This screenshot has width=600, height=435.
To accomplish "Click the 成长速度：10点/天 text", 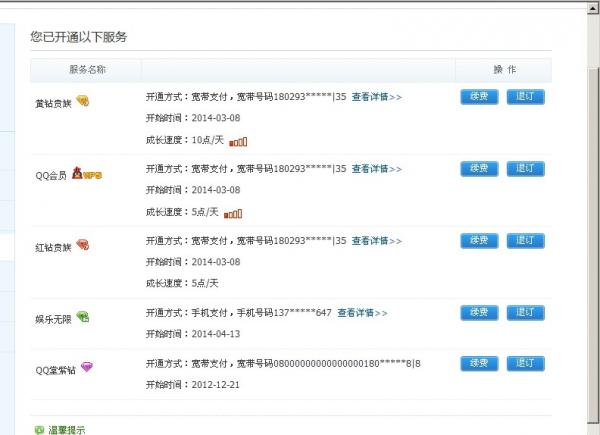I will click(184, 140).
